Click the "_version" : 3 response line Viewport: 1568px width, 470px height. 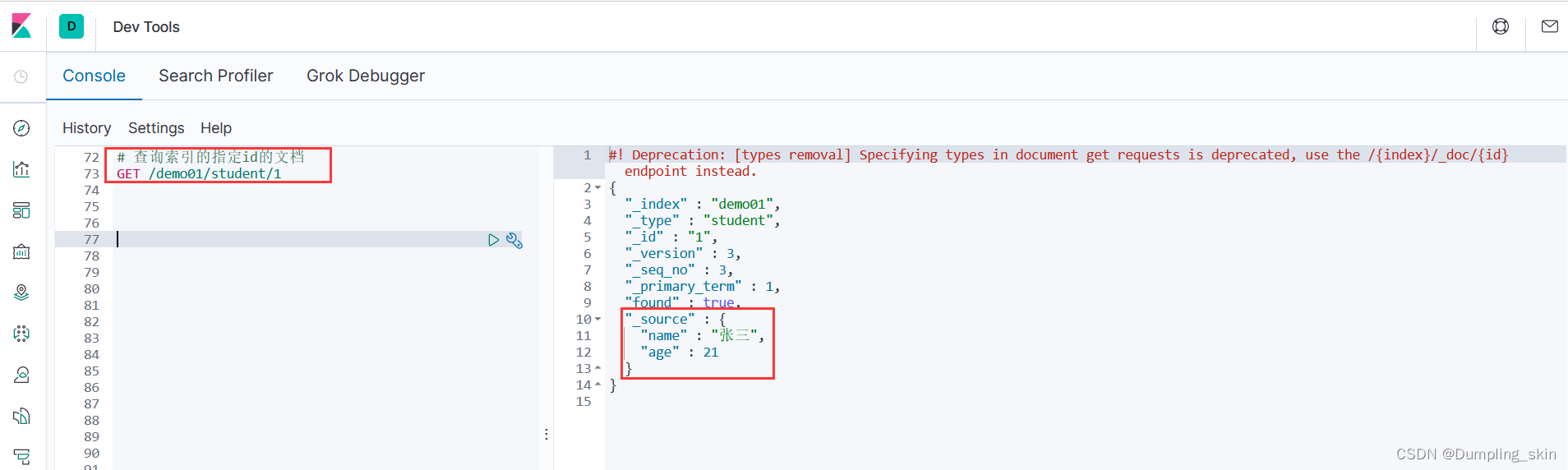coord(683,253)
